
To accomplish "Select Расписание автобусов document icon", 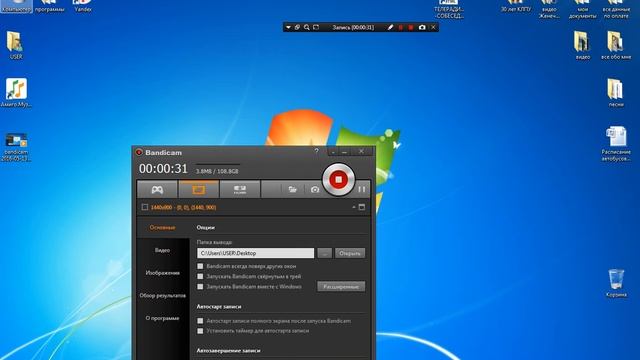I will coord(616,144).
